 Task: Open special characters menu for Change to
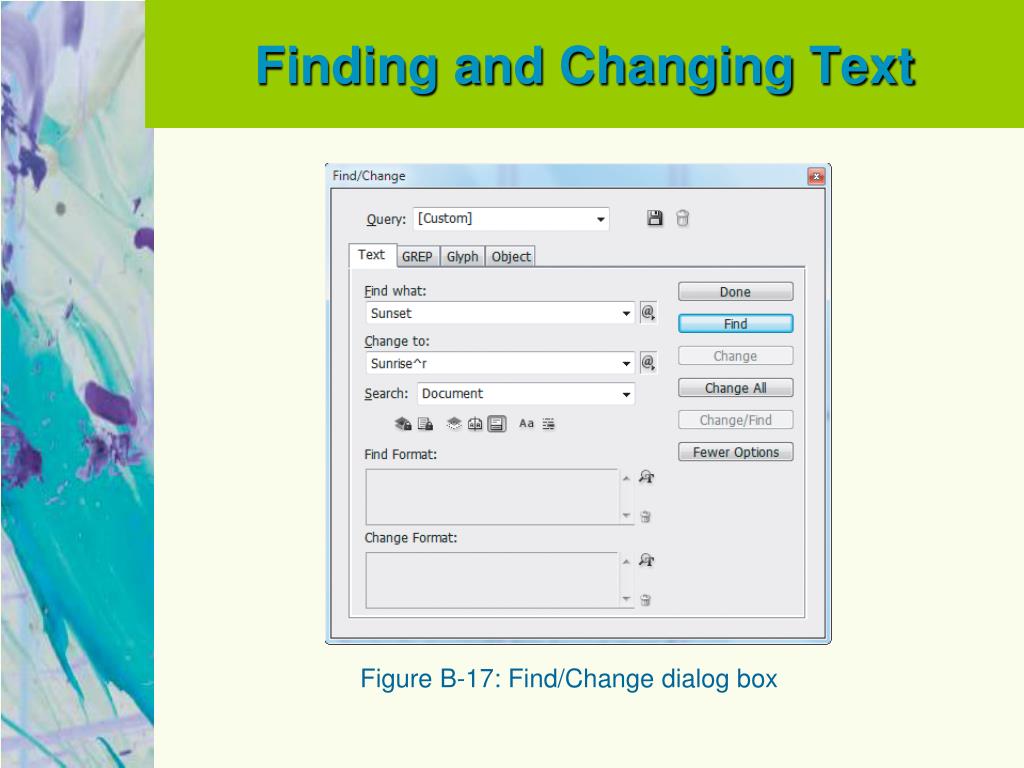coord(648,362)
